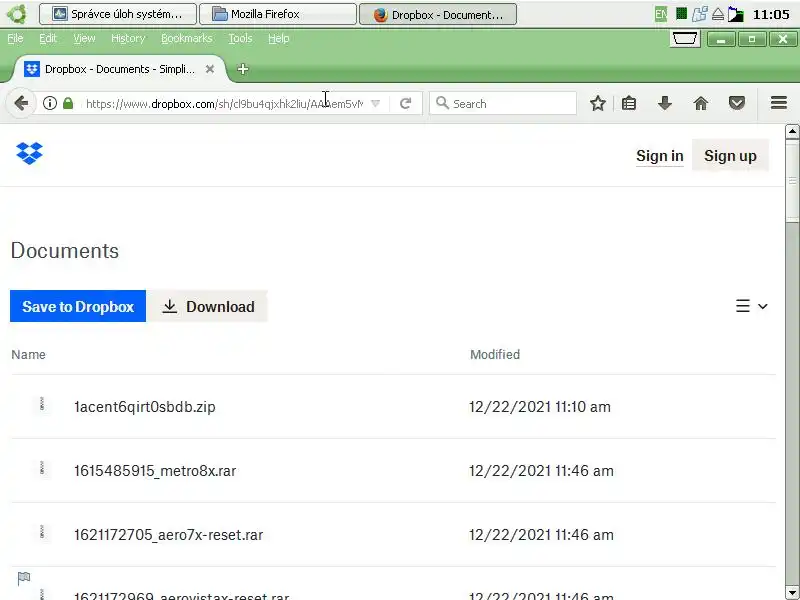Open site information icon in address bar
800x600 pixels.
click(49, 104)
